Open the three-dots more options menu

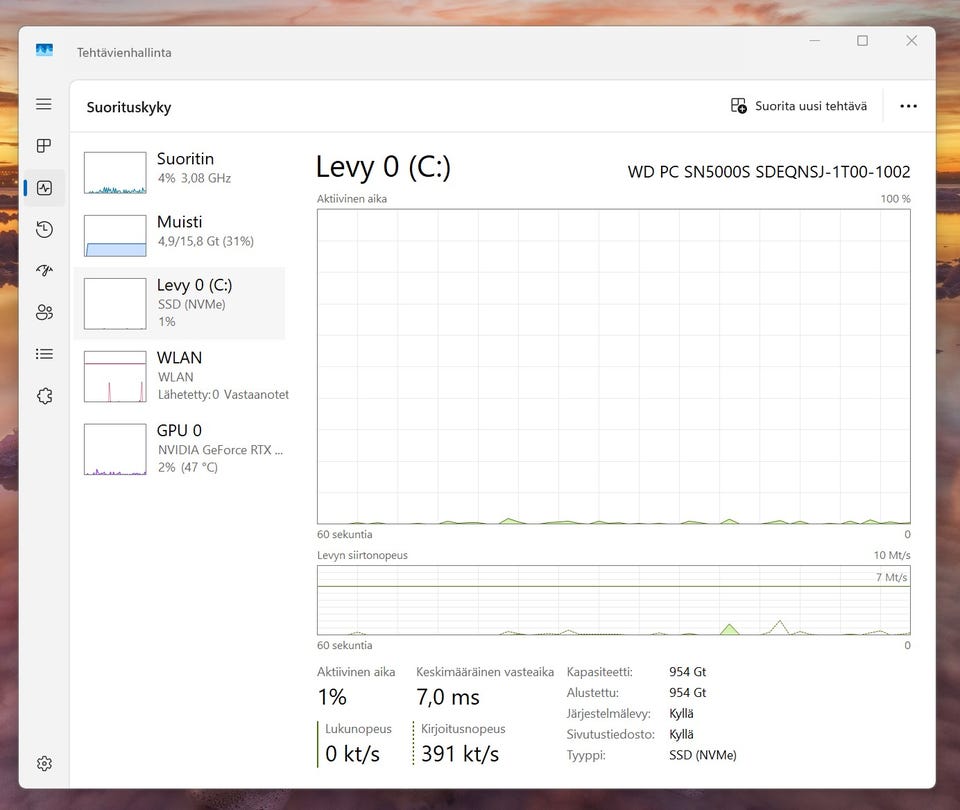pos(909,107)
